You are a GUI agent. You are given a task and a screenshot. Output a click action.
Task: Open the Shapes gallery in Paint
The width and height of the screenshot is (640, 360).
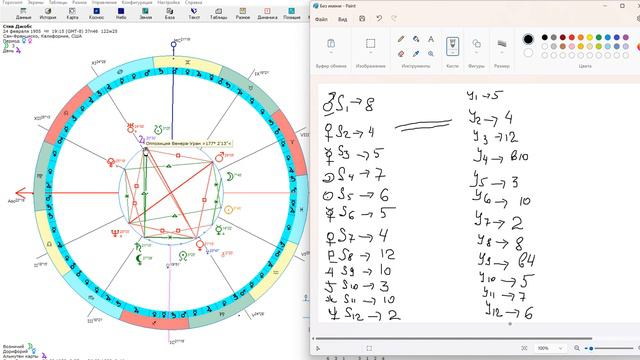tap(476, 43)
